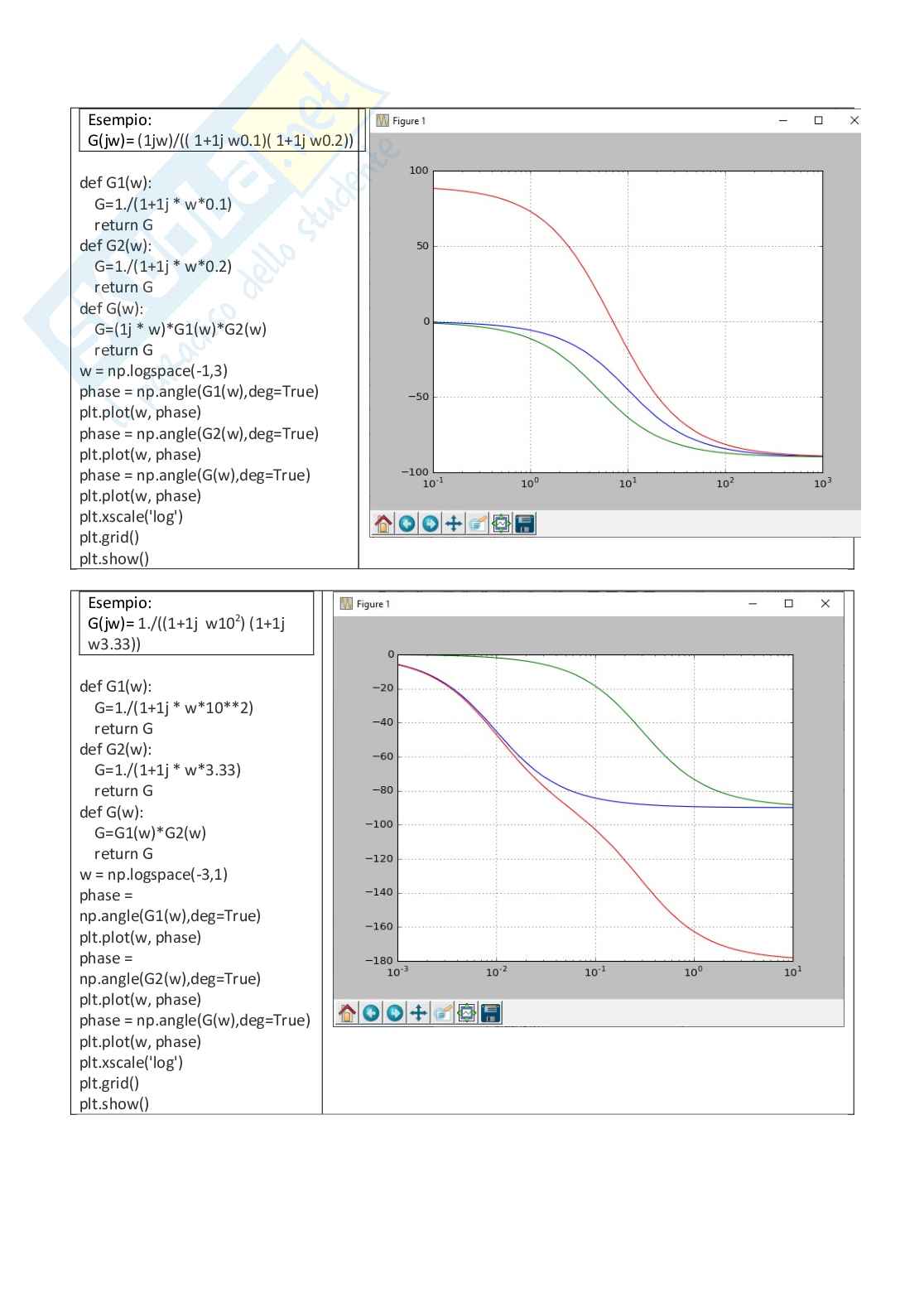Select Pan tool in upper figure toolbar

tap(454, 524)
